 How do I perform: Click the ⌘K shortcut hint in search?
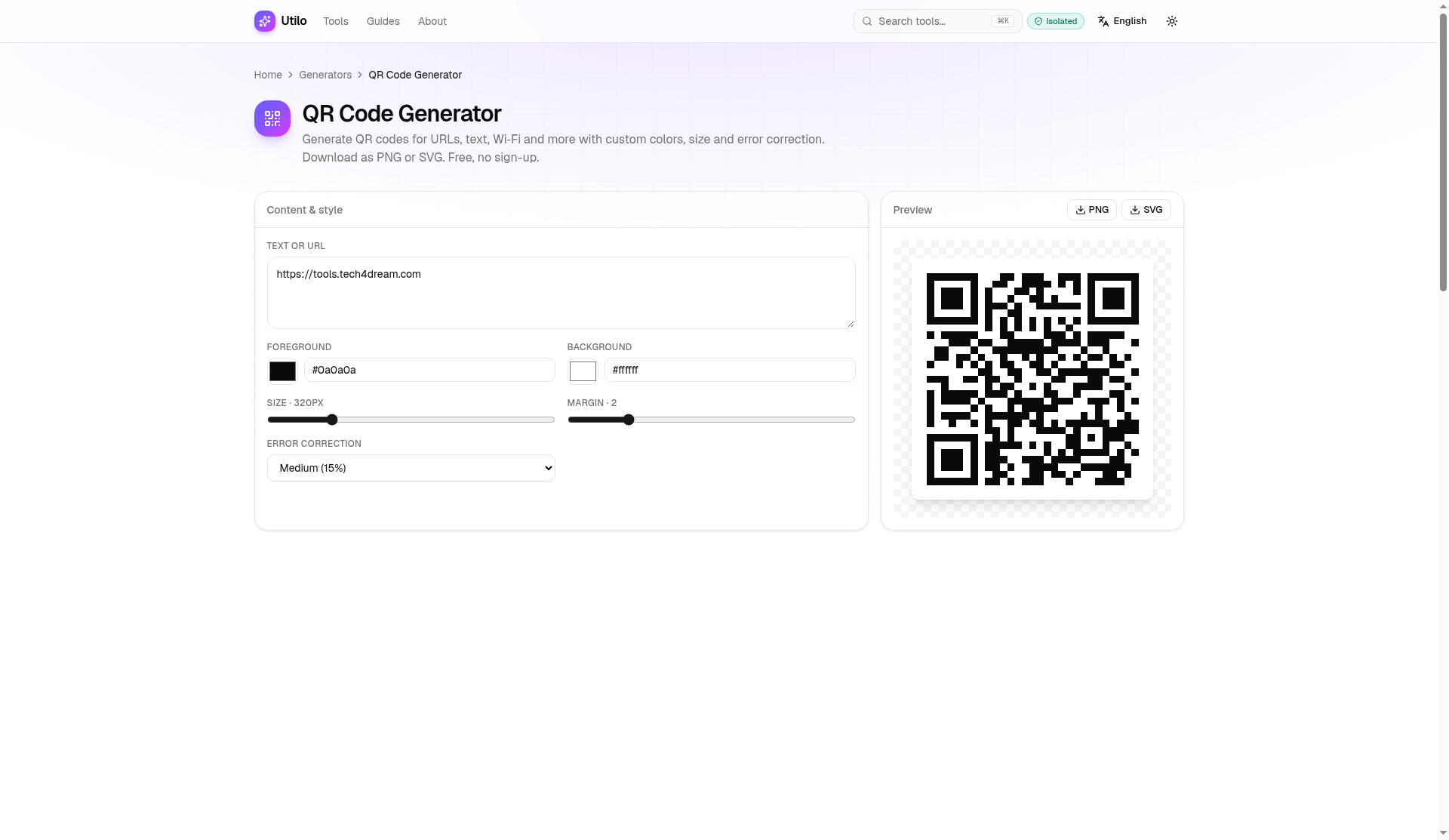1003,21
